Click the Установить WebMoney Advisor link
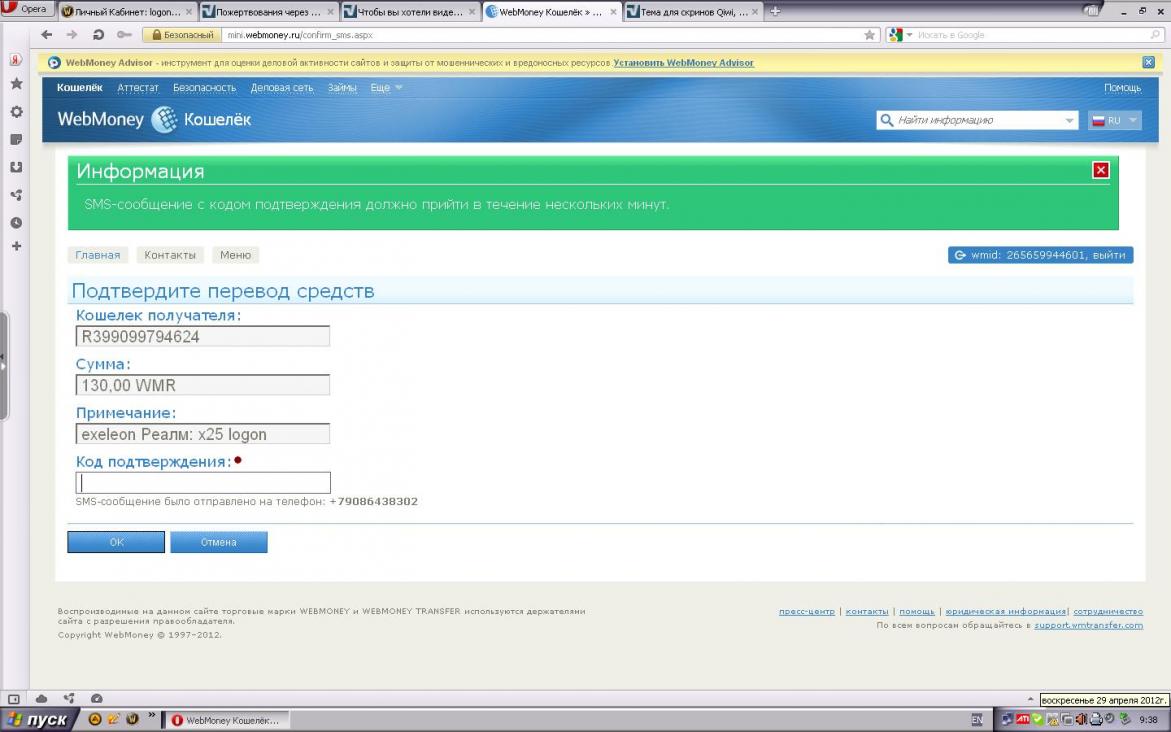The width and height of the screenshot is (1171, 732). point(683,63)
